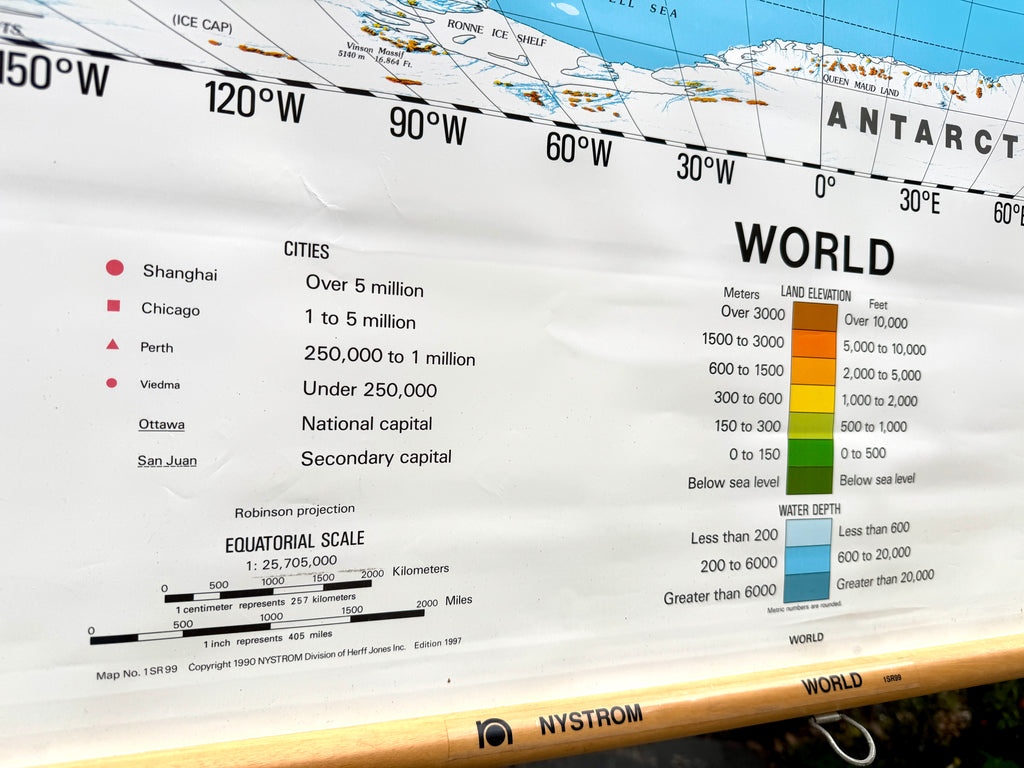Click the 120°W longitude label
1024x768 pixels.
pyautogui.click(x=255, y=102)
